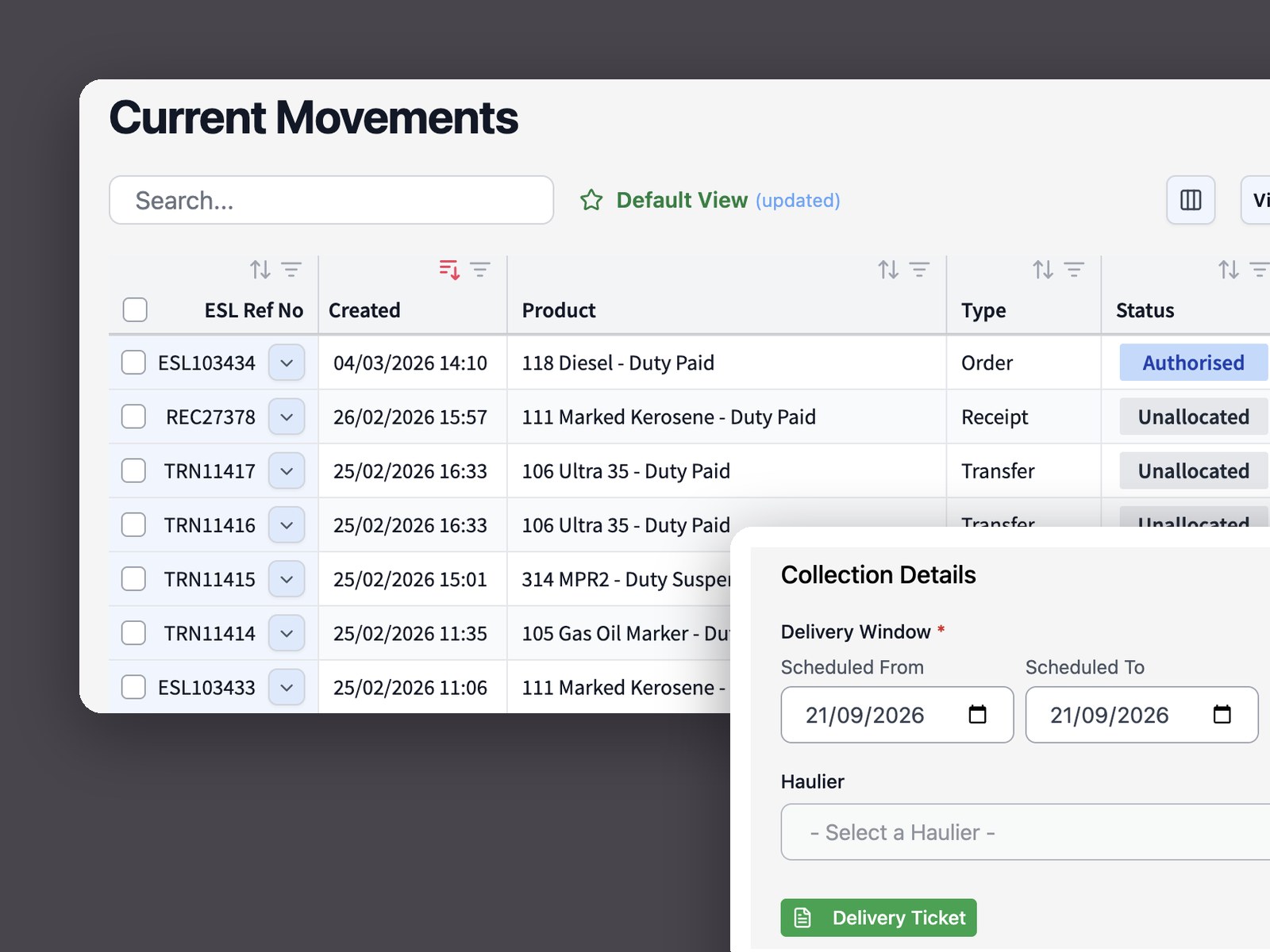Viewport: 1270px width, 952px height.
Task: Select the ESL103434 row checkbox
Action: click(x=133, y=363)
